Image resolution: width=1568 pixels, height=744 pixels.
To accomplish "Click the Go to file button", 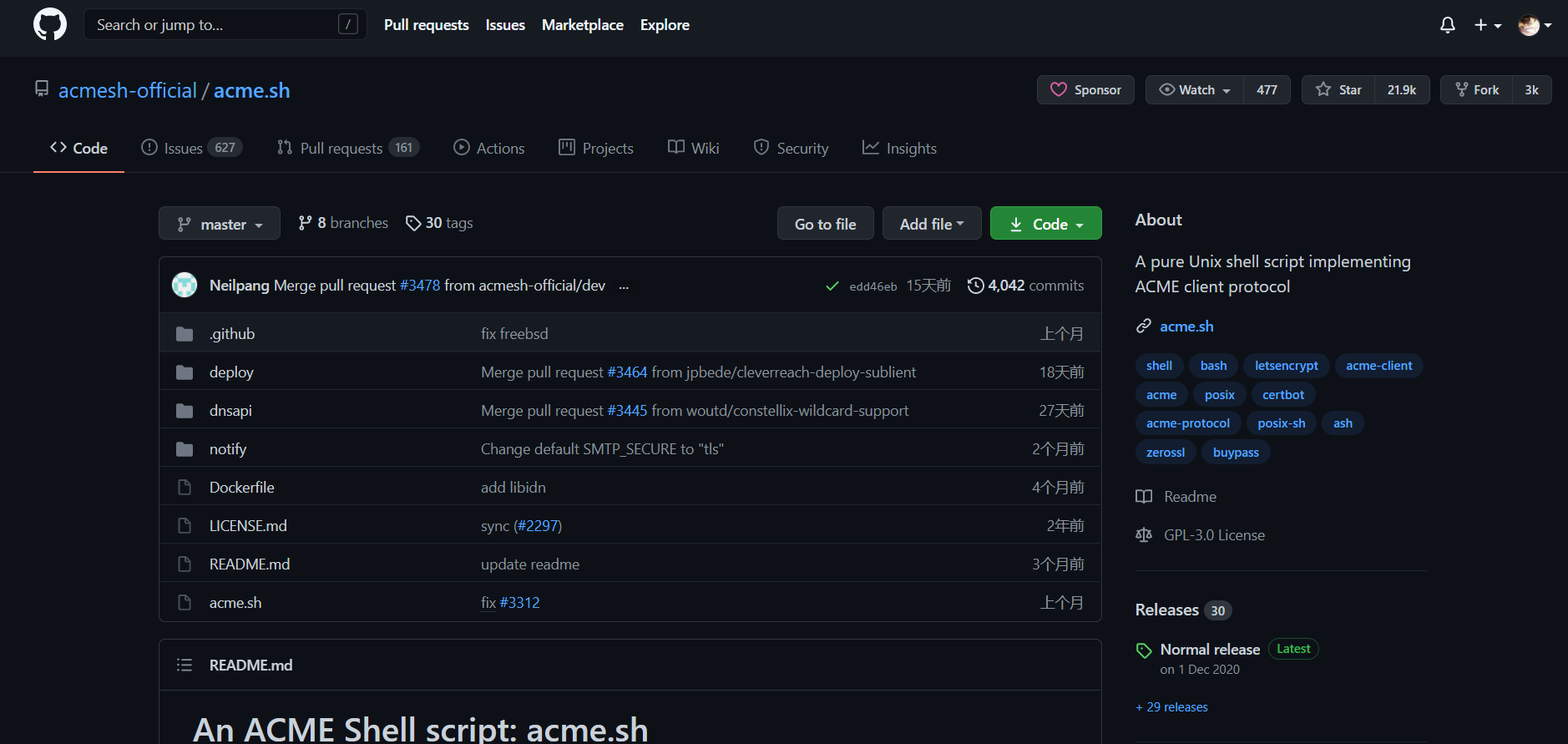I will click(826, 224).
